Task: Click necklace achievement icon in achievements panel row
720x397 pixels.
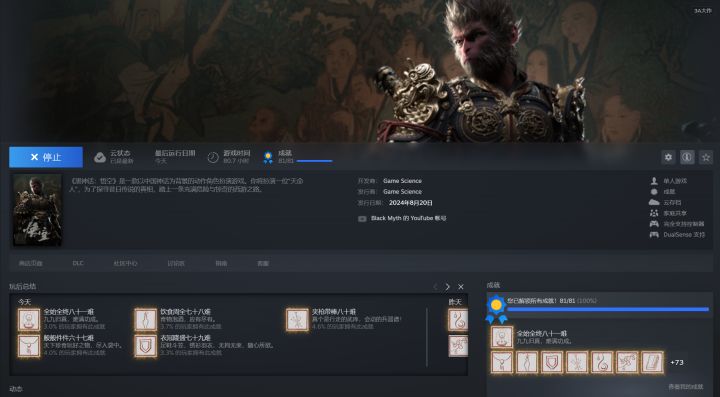Action: [x=502, y=362]
